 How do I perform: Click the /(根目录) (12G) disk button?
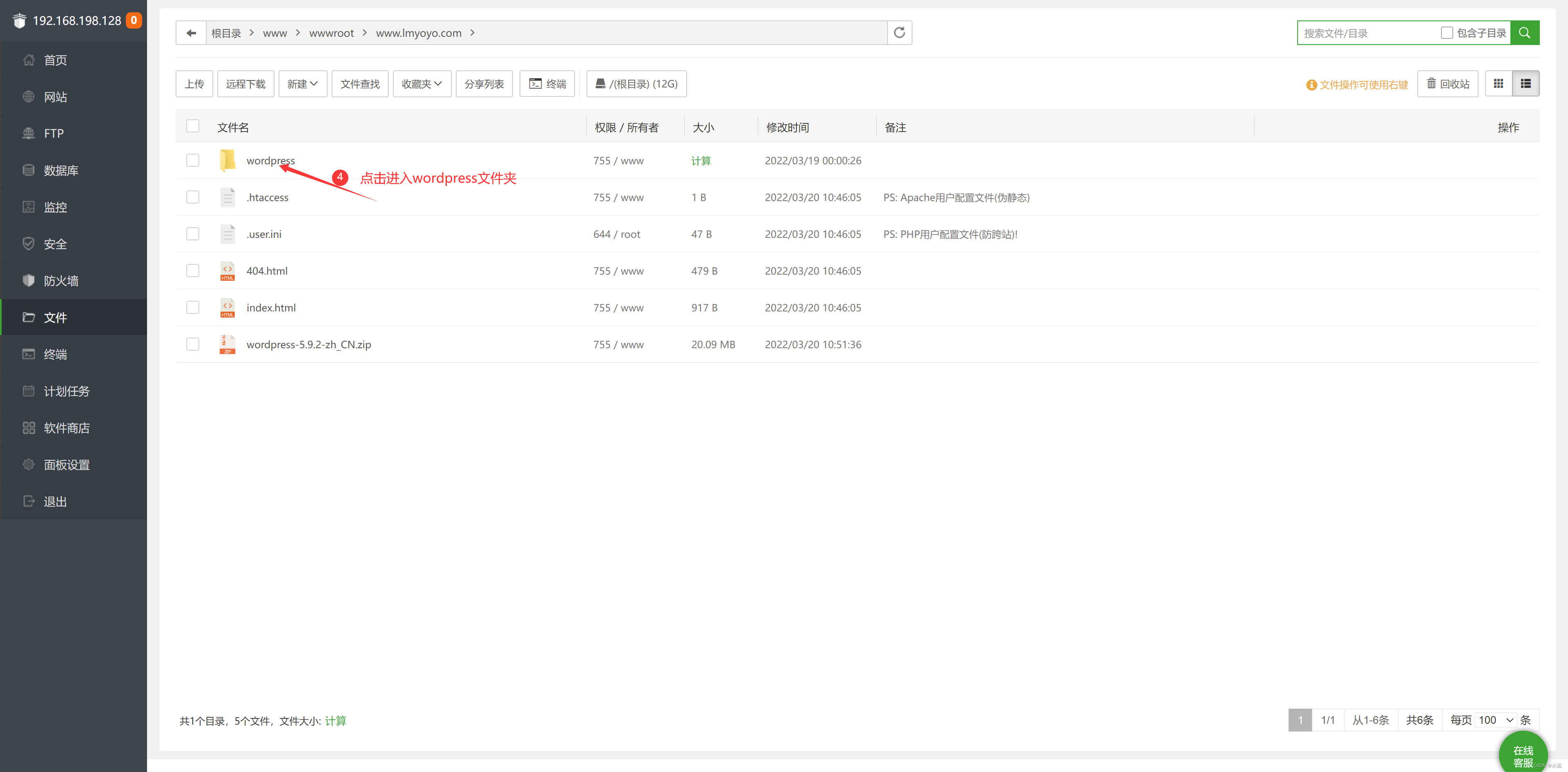point(636,84)
